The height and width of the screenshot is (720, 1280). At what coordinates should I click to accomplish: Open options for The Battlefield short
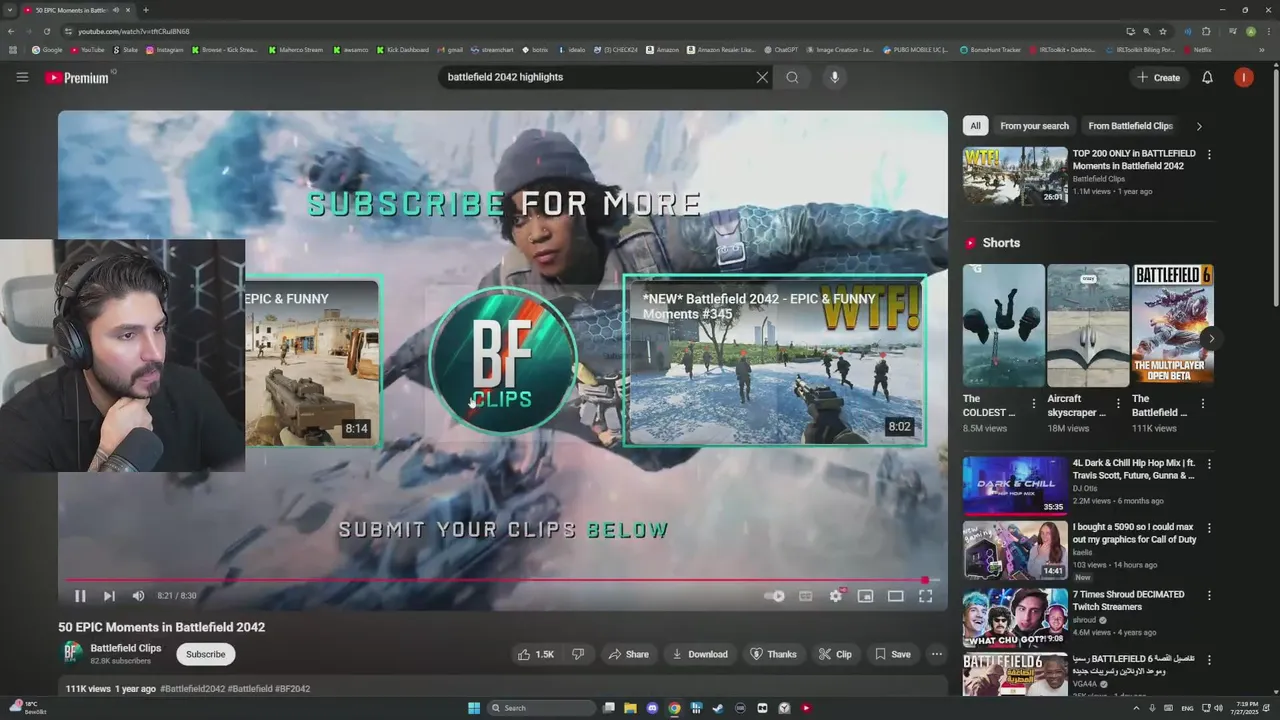(x=1203, y=404)
